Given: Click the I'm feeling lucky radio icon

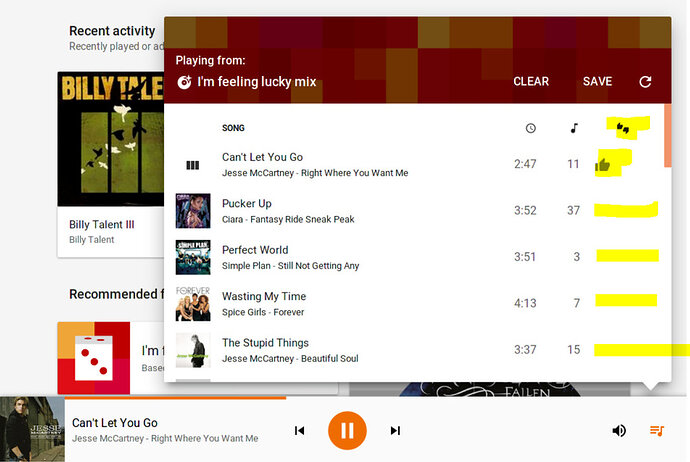Looking at the screenshot, I should click(184, 82).
